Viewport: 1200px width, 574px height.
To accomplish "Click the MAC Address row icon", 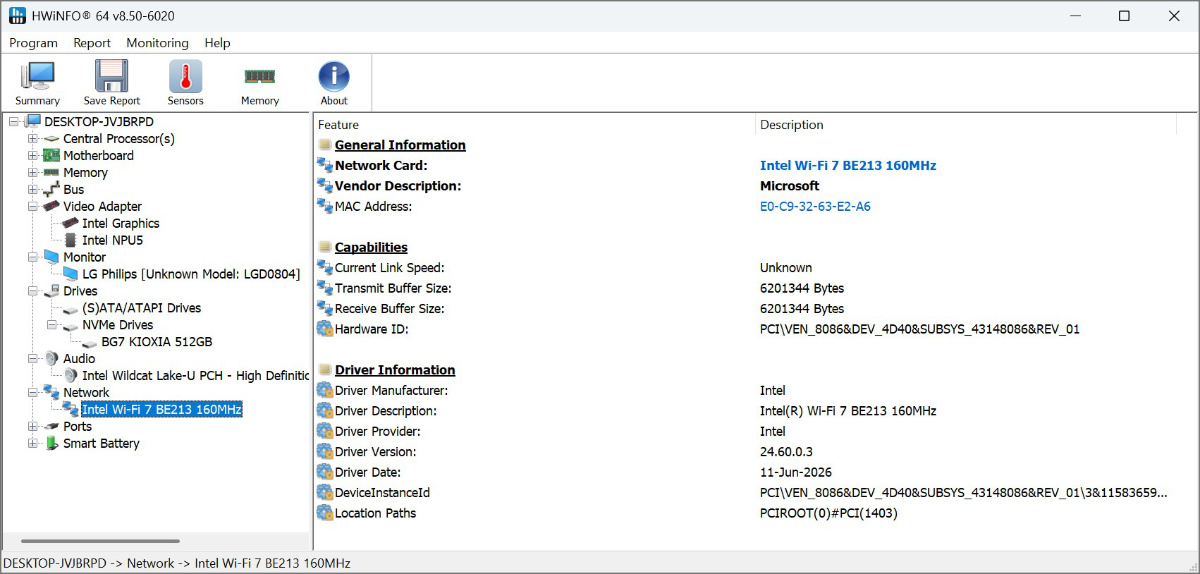I will (x=325, y=206).
